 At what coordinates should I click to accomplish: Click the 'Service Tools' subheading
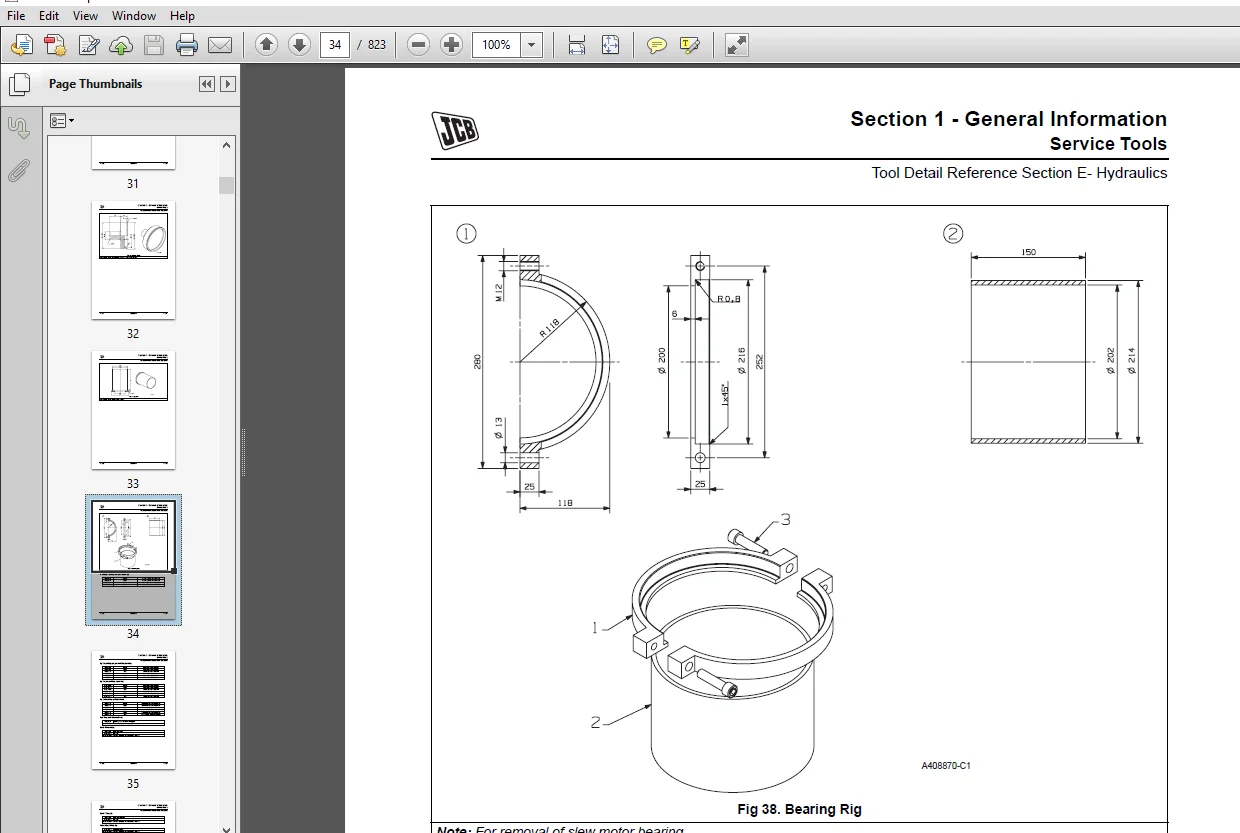(x=1108, y=144)
